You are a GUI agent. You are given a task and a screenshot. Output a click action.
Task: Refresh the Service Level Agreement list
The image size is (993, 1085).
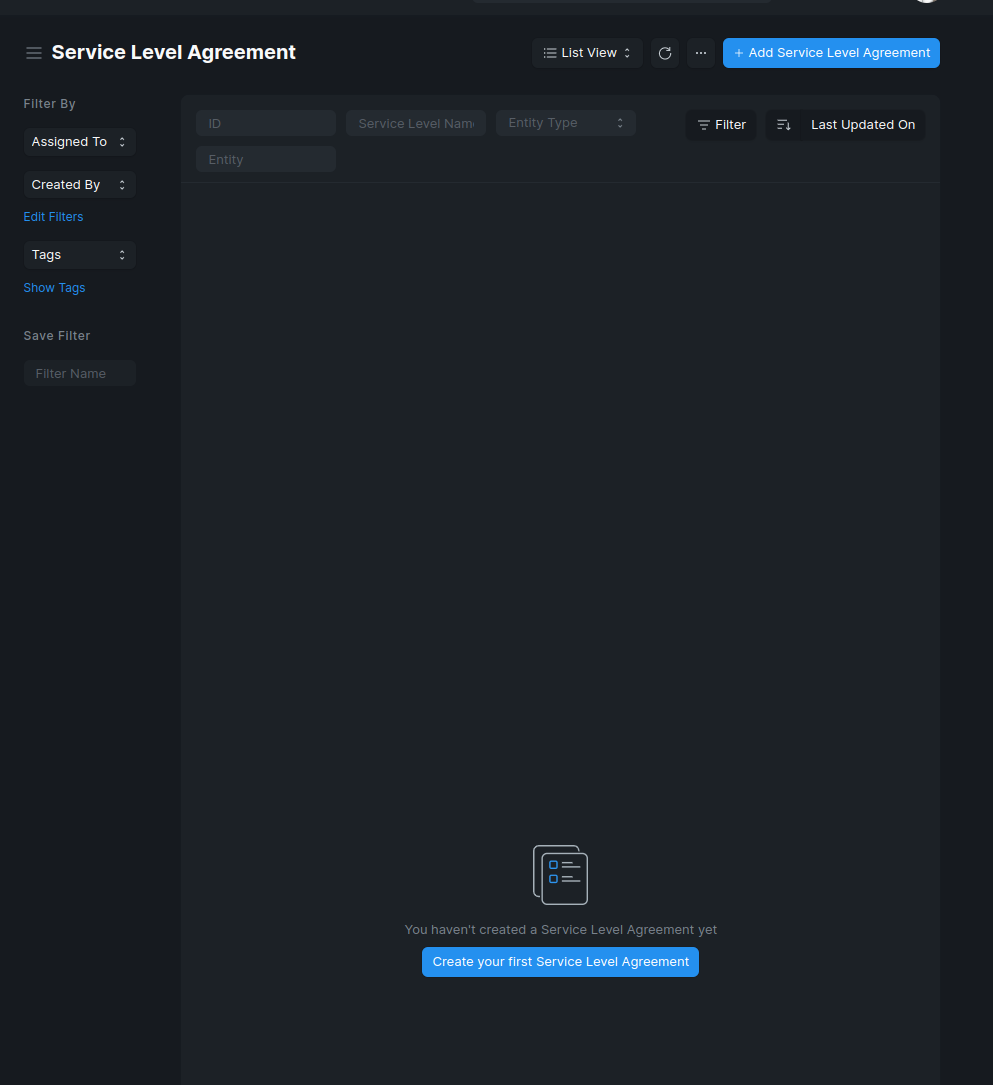click(x=664, y=52)
